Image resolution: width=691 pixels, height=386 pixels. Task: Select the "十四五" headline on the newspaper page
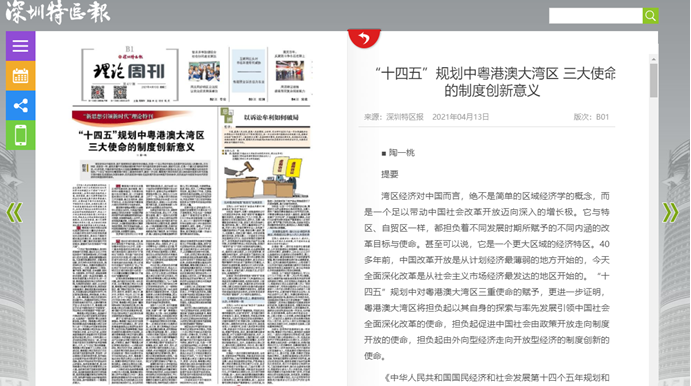[x=141, y=141]
